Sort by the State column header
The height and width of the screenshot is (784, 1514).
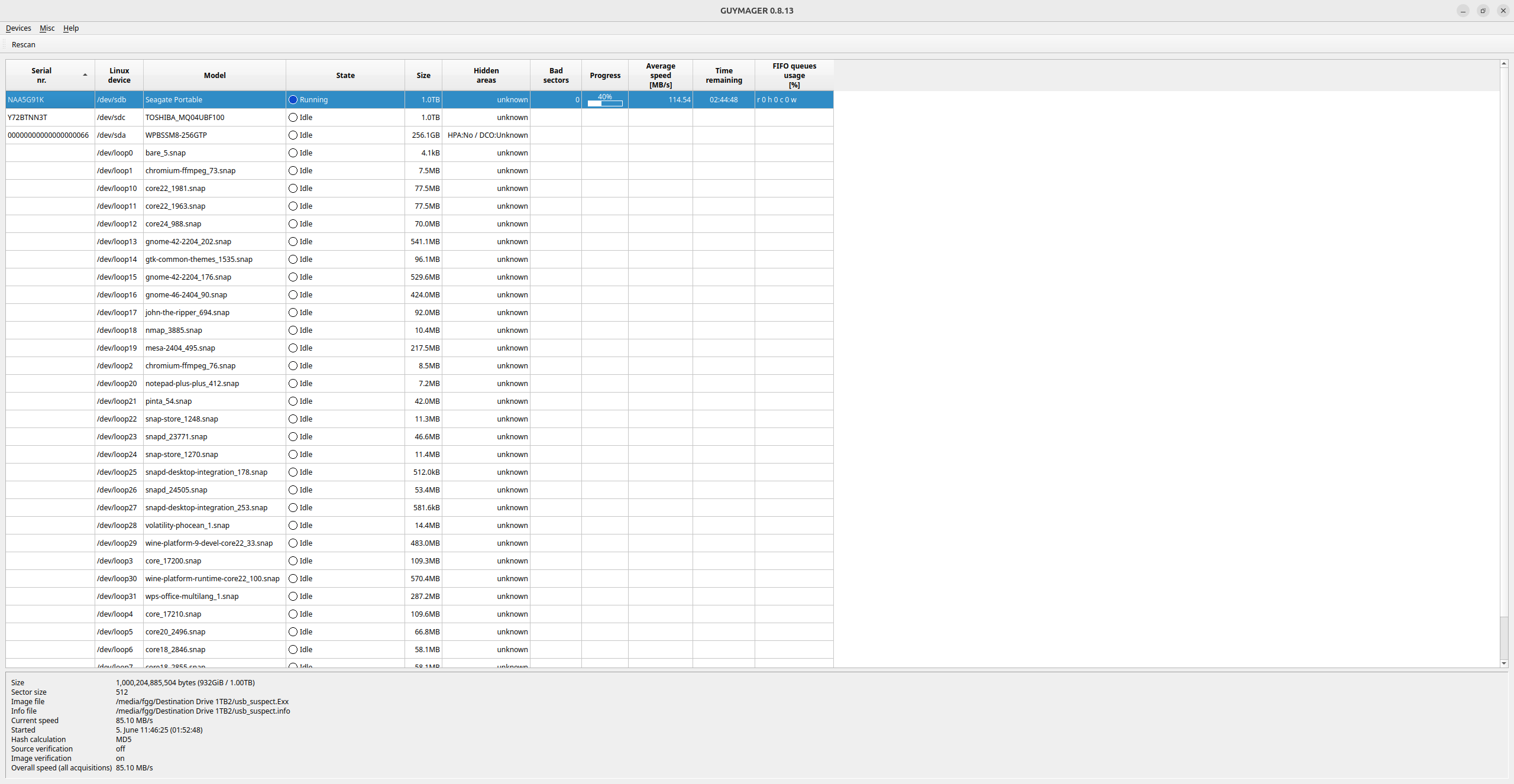pyautogui.click(x=345, y=75)
